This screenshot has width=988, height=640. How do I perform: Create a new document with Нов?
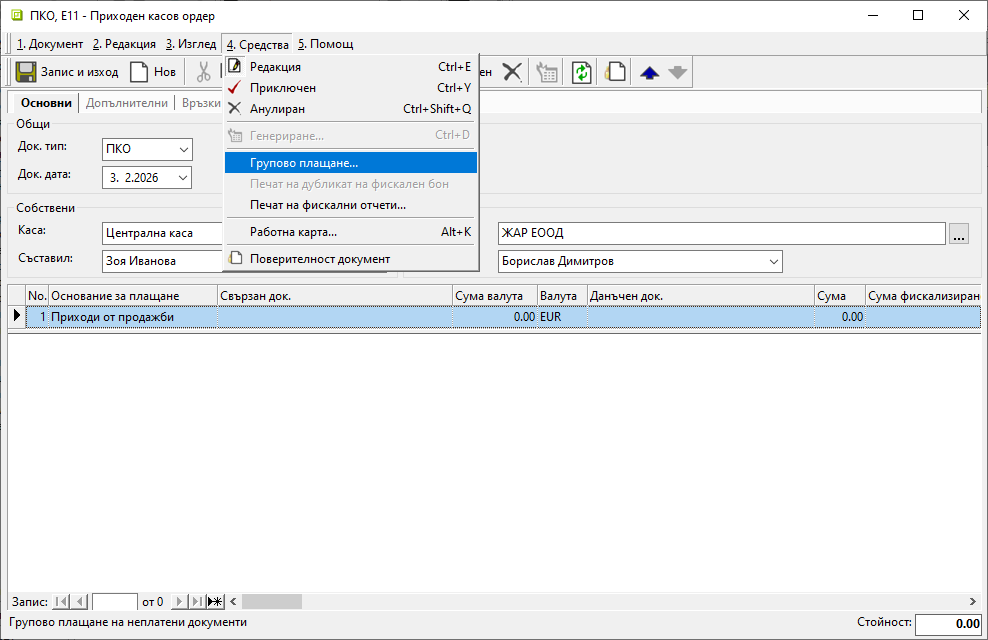(x=153, y=72)
